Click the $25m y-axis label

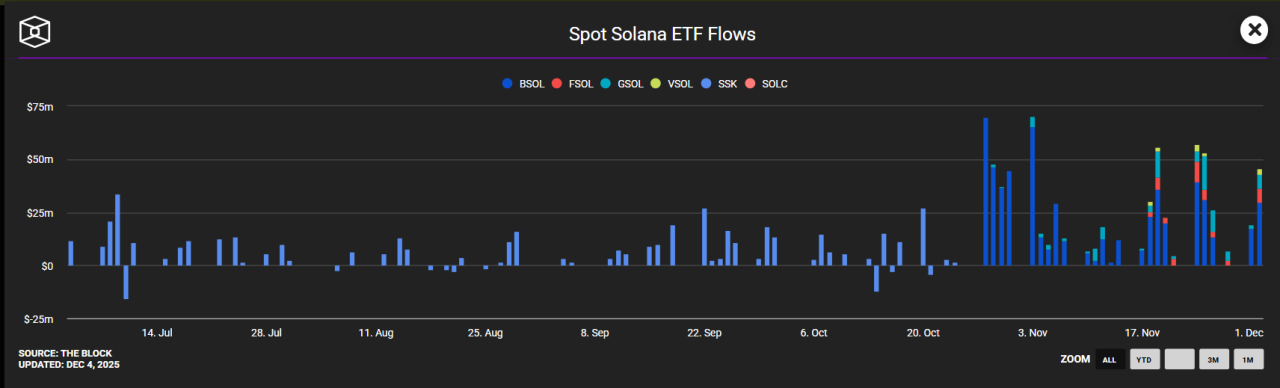pos(40,213)
